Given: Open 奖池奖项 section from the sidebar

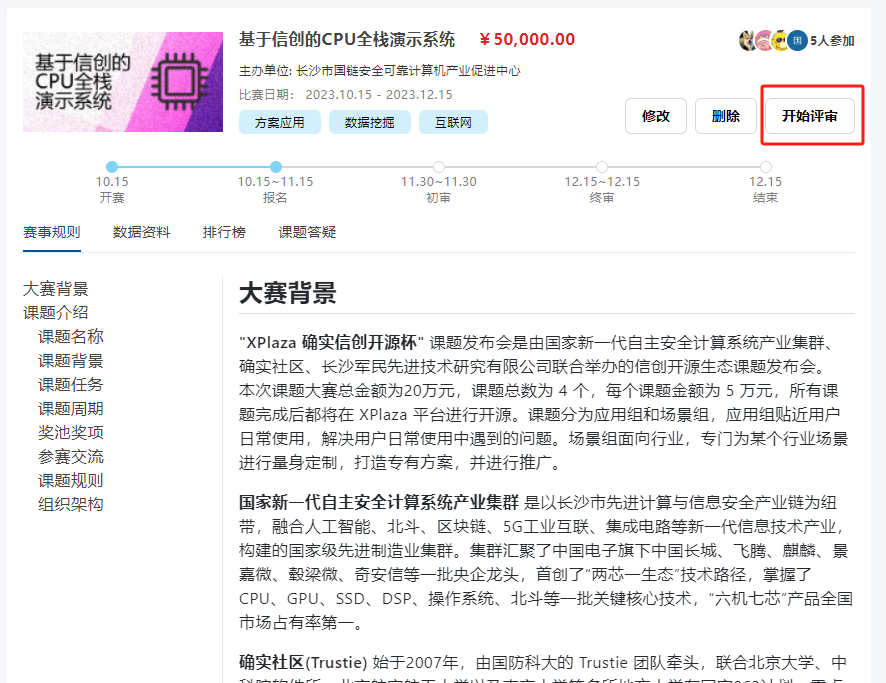Looking at the screenshot, I should click(71, 433).
